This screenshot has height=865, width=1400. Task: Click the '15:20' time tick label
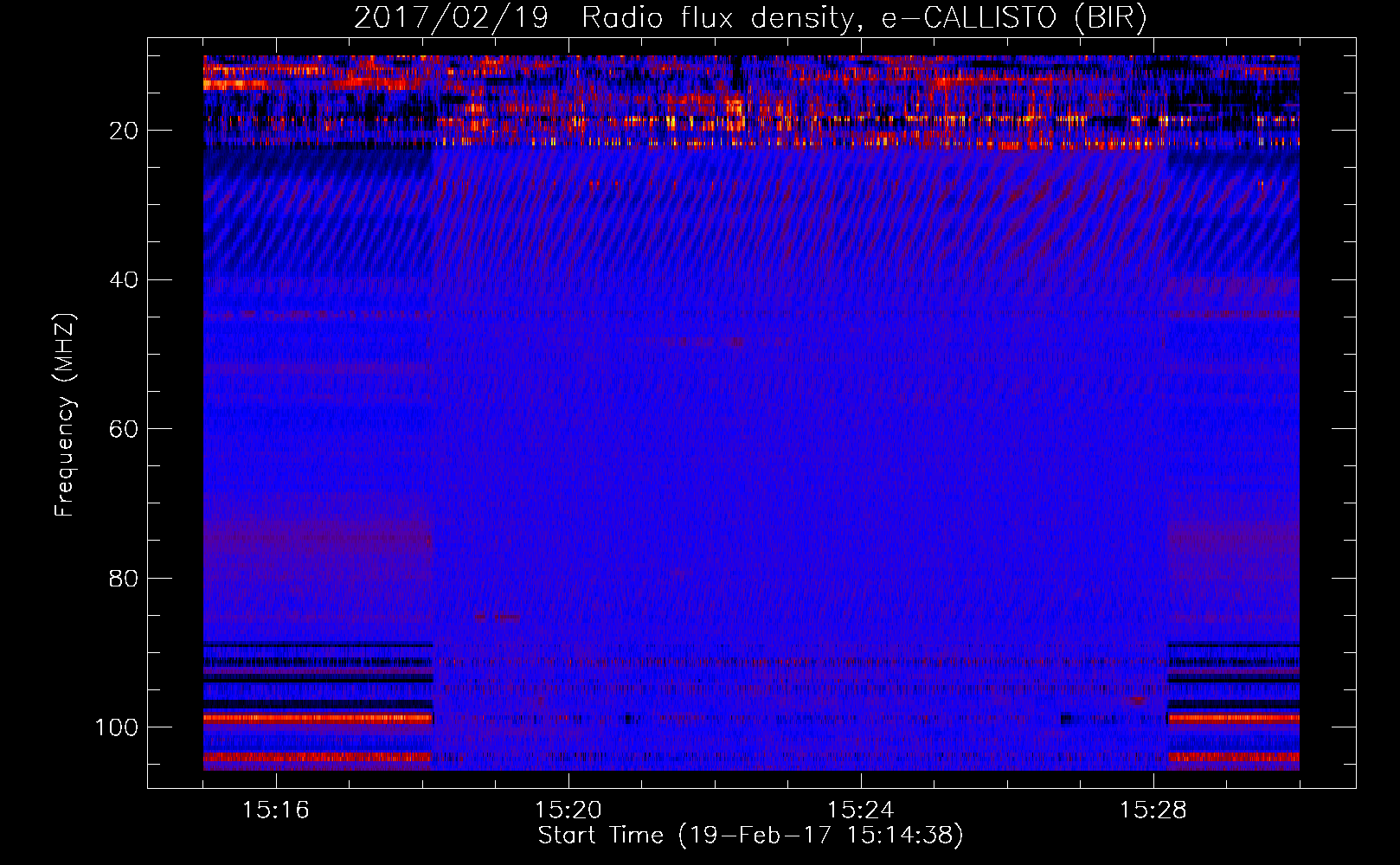pyautogui.click(x=568, y=811)
